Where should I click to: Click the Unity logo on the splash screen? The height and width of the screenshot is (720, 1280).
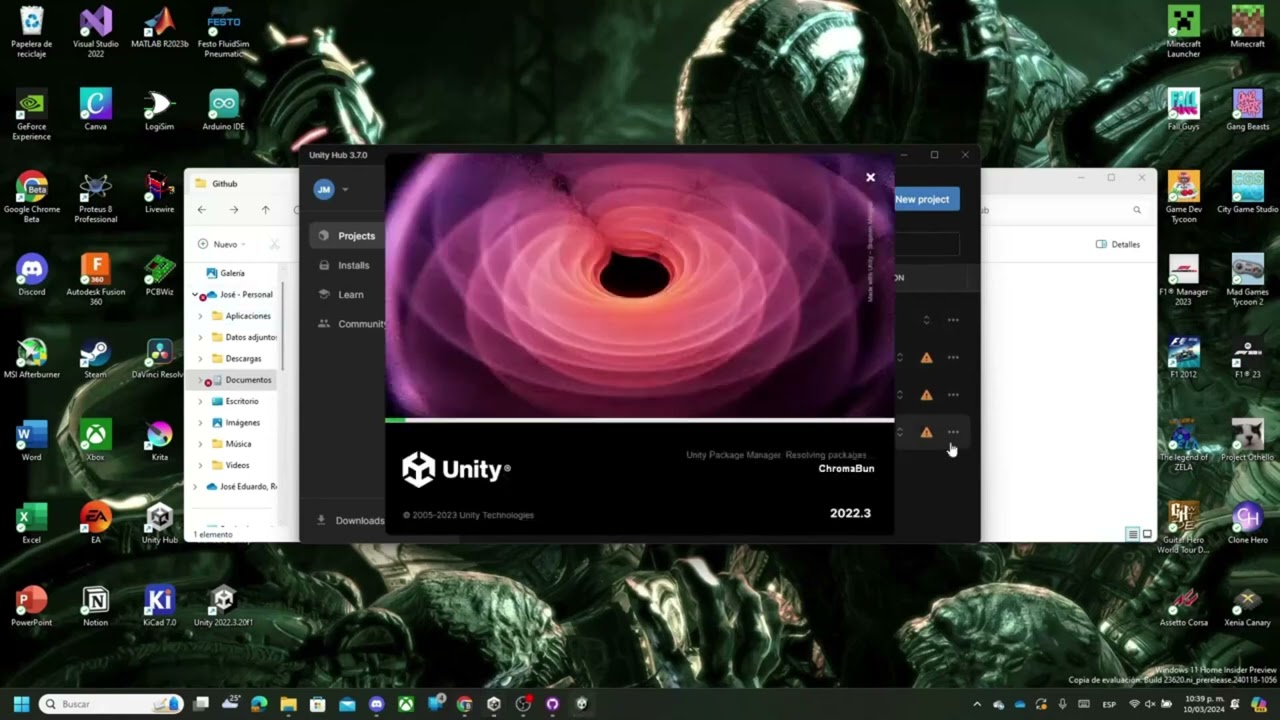(456, 469)
